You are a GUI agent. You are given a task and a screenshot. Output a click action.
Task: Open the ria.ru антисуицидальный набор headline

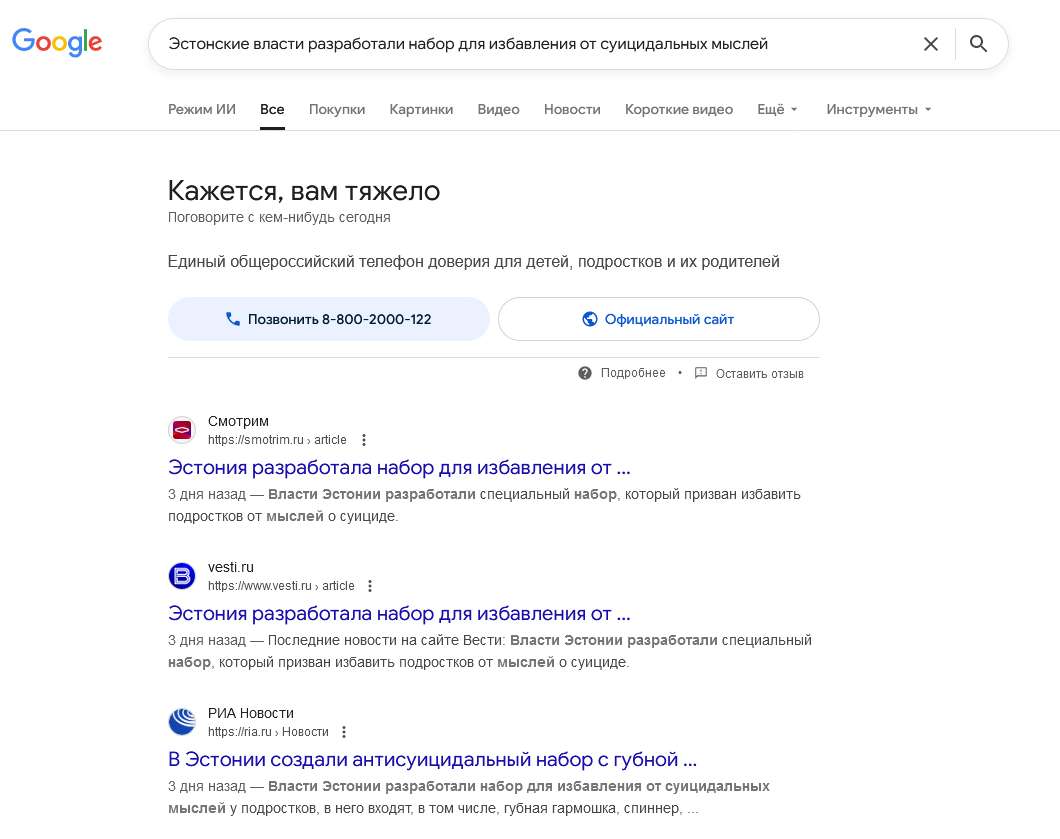[x=432, y=760]
